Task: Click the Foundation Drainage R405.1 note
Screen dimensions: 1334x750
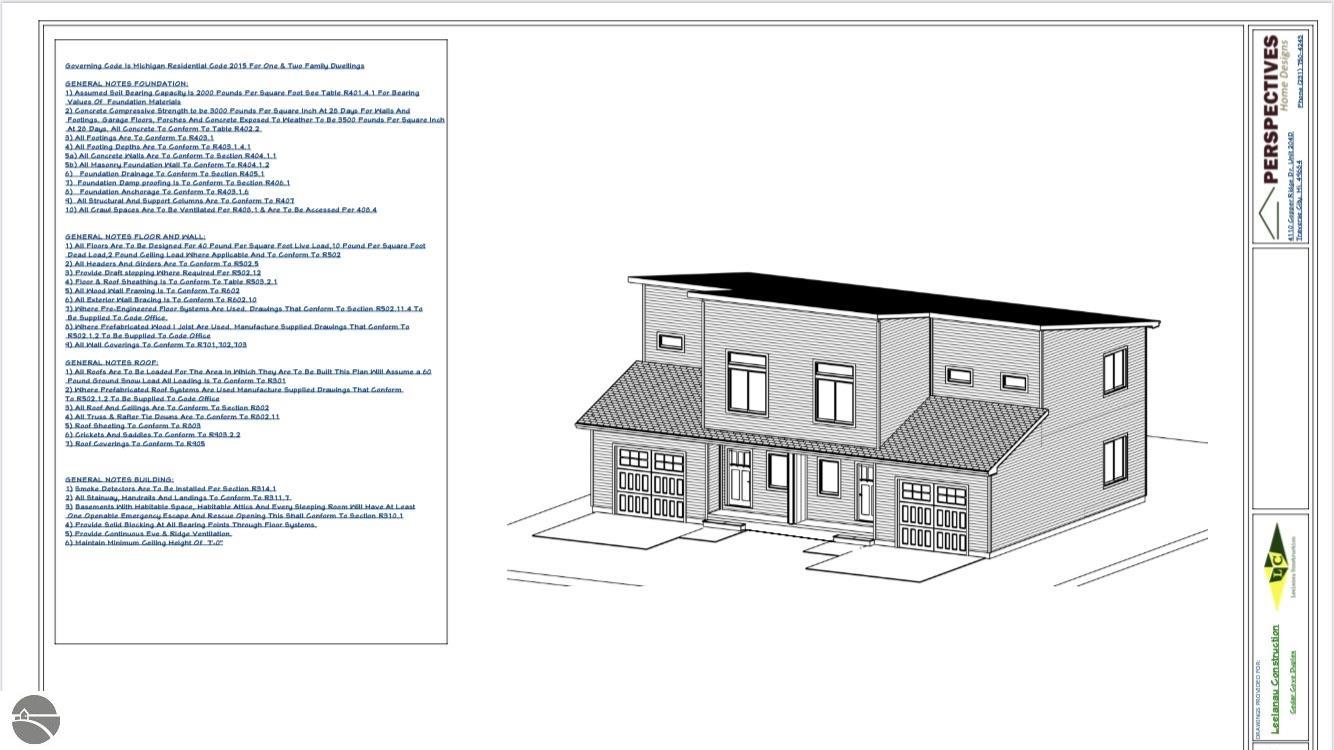Action: tap(165, 174)
